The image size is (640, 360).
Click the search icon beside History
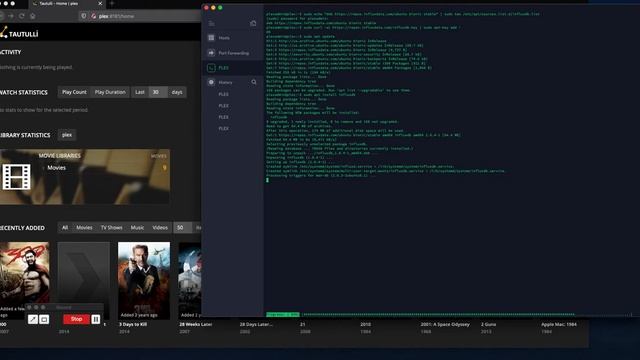point(254,82)
